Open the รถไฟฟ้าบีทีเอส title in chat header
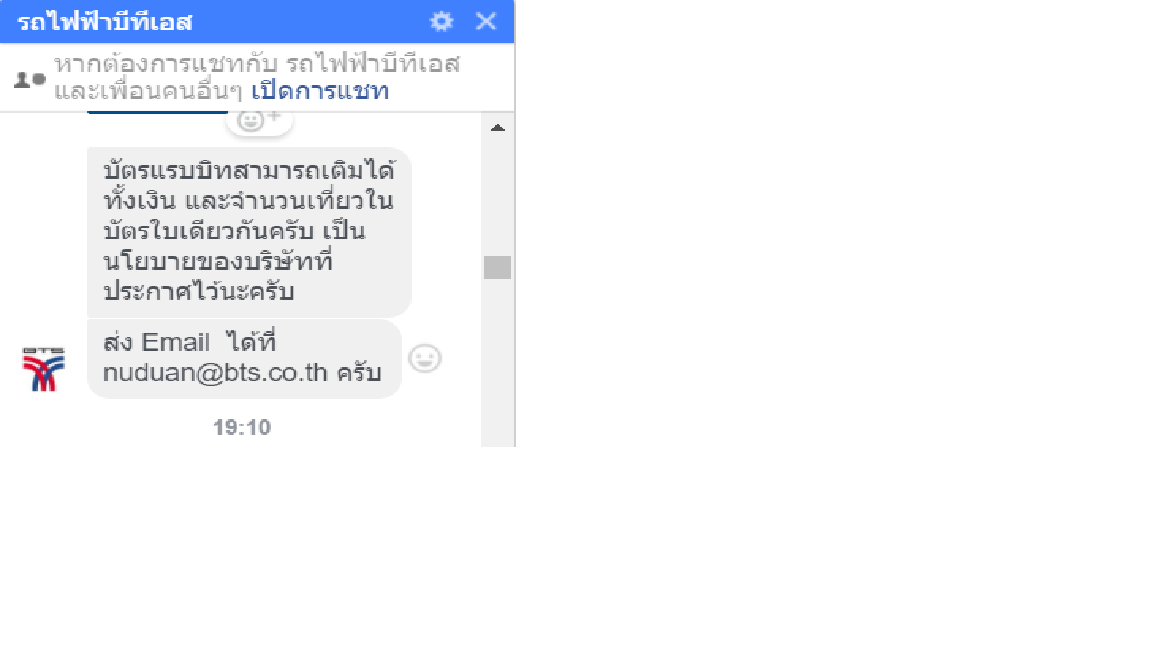 coord(104,22)
